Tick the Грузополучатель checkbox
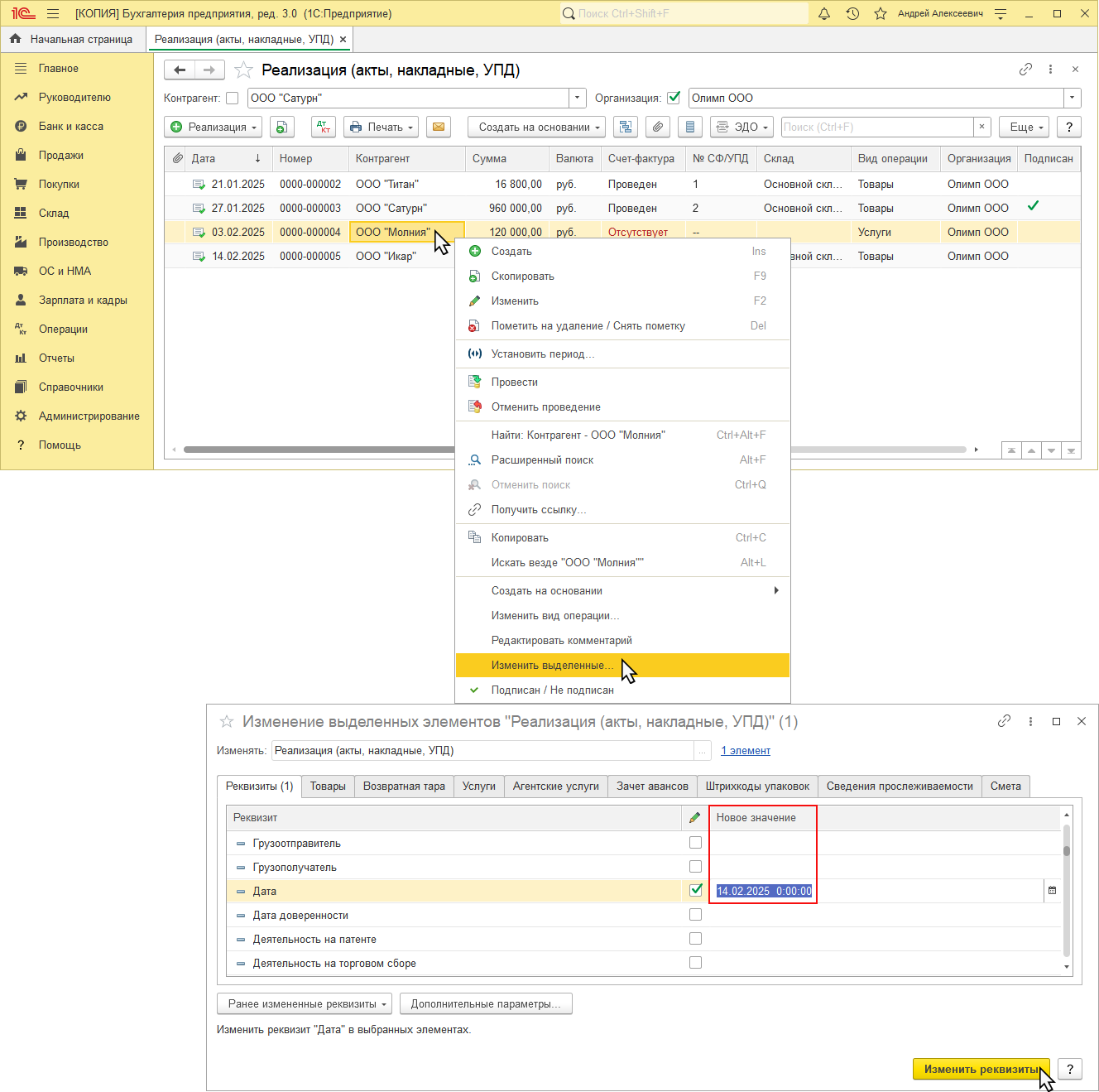 point(695,867)
